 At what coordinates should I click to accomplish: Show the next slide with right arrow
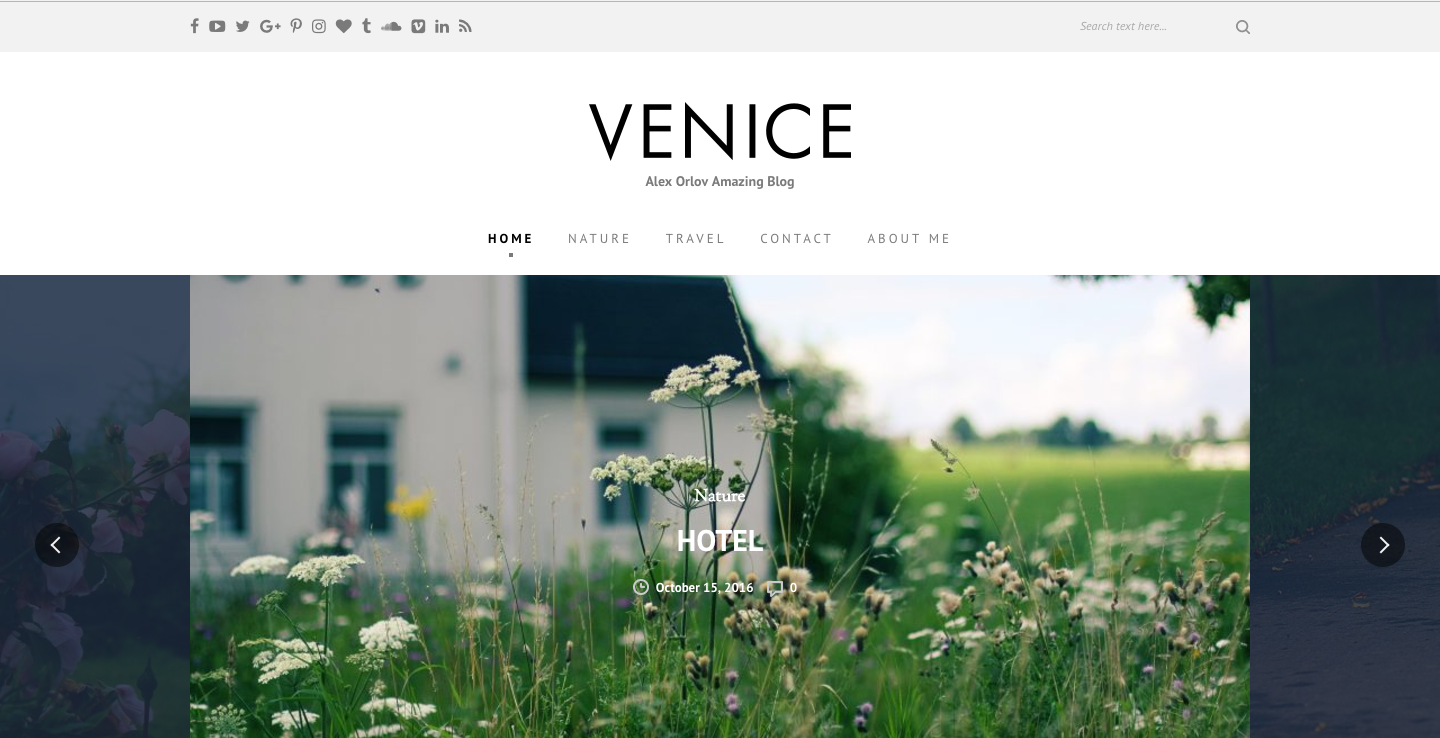[x=1383, y=545]
